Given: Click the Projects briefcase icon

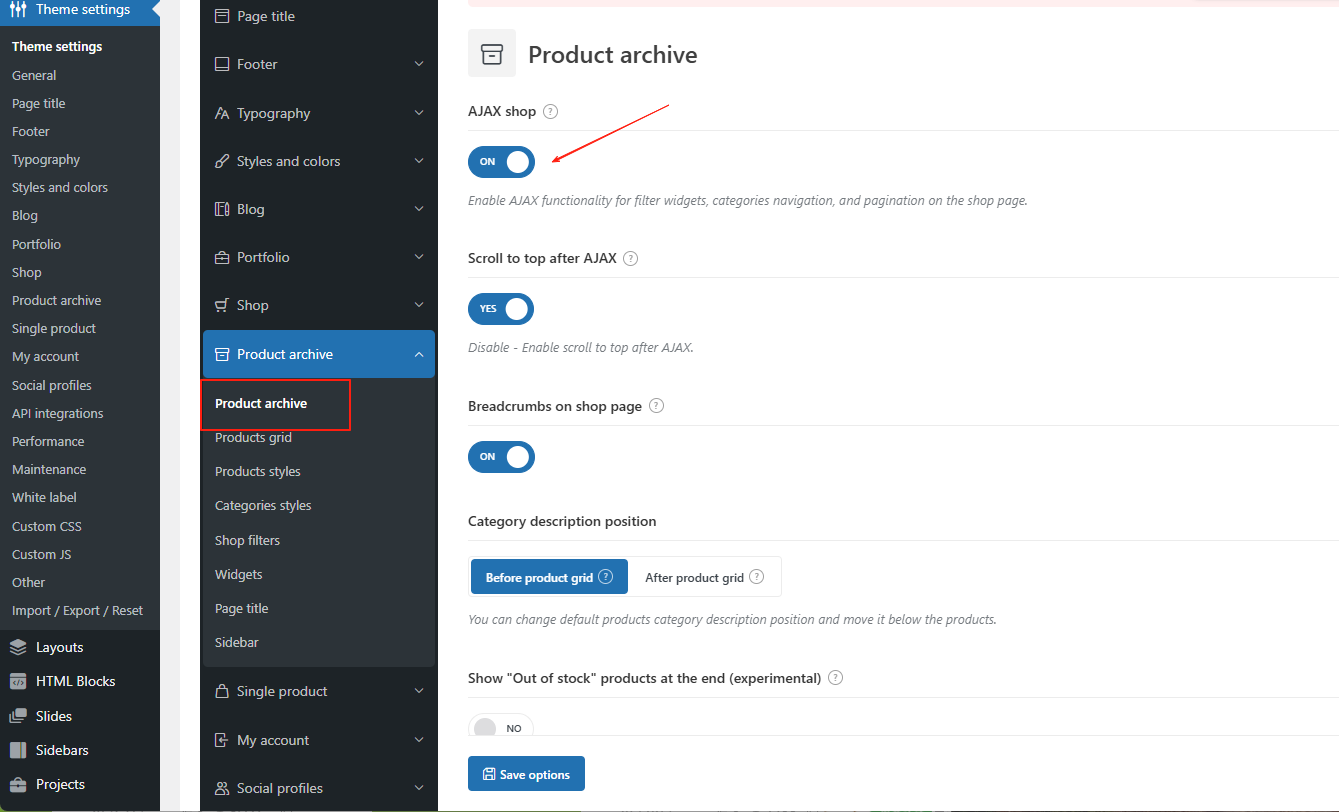Looking at the screenshot, I should (18, 784).
